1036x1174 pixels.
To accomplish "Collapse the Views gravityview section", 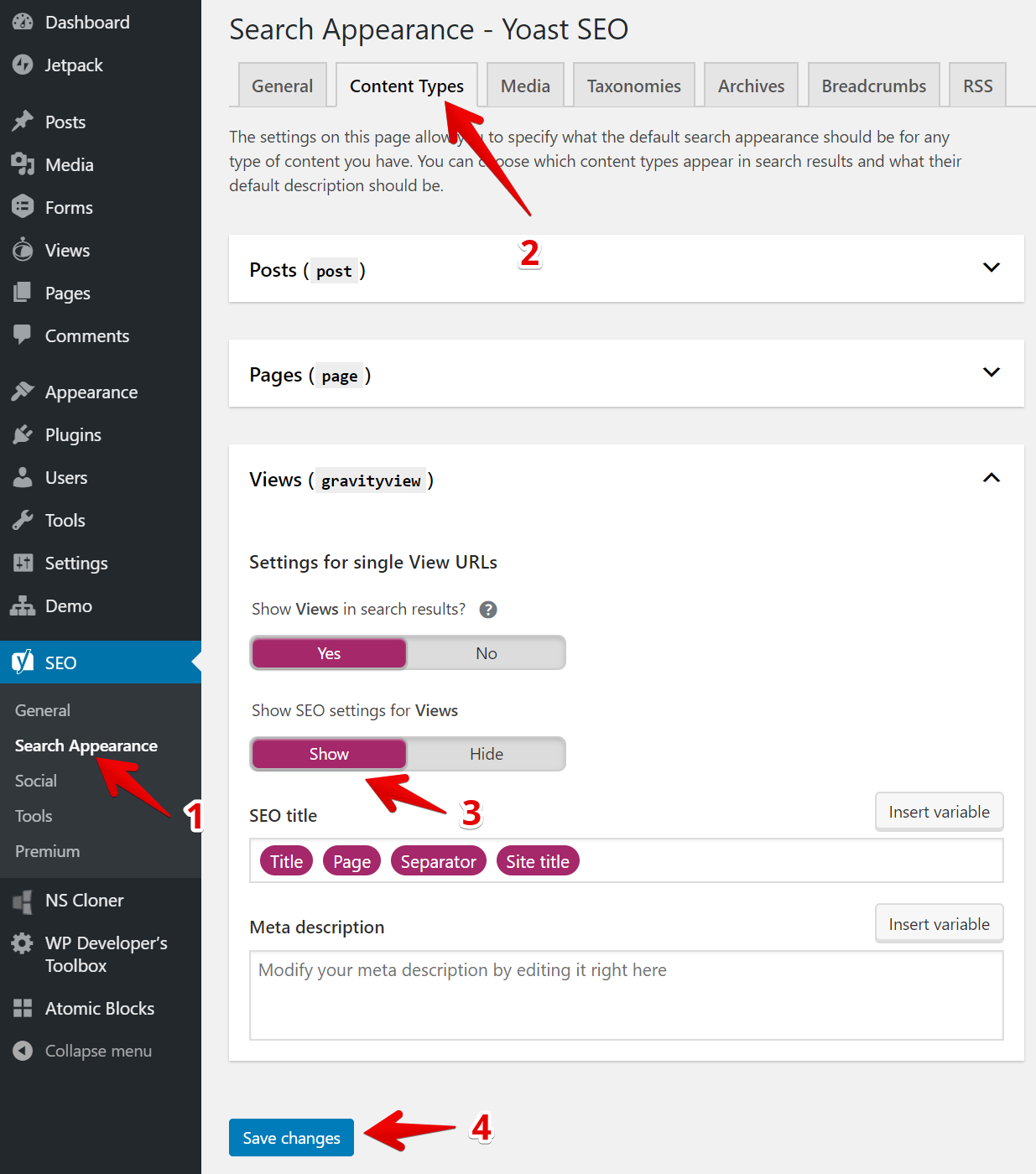I will tap(991, 478).
